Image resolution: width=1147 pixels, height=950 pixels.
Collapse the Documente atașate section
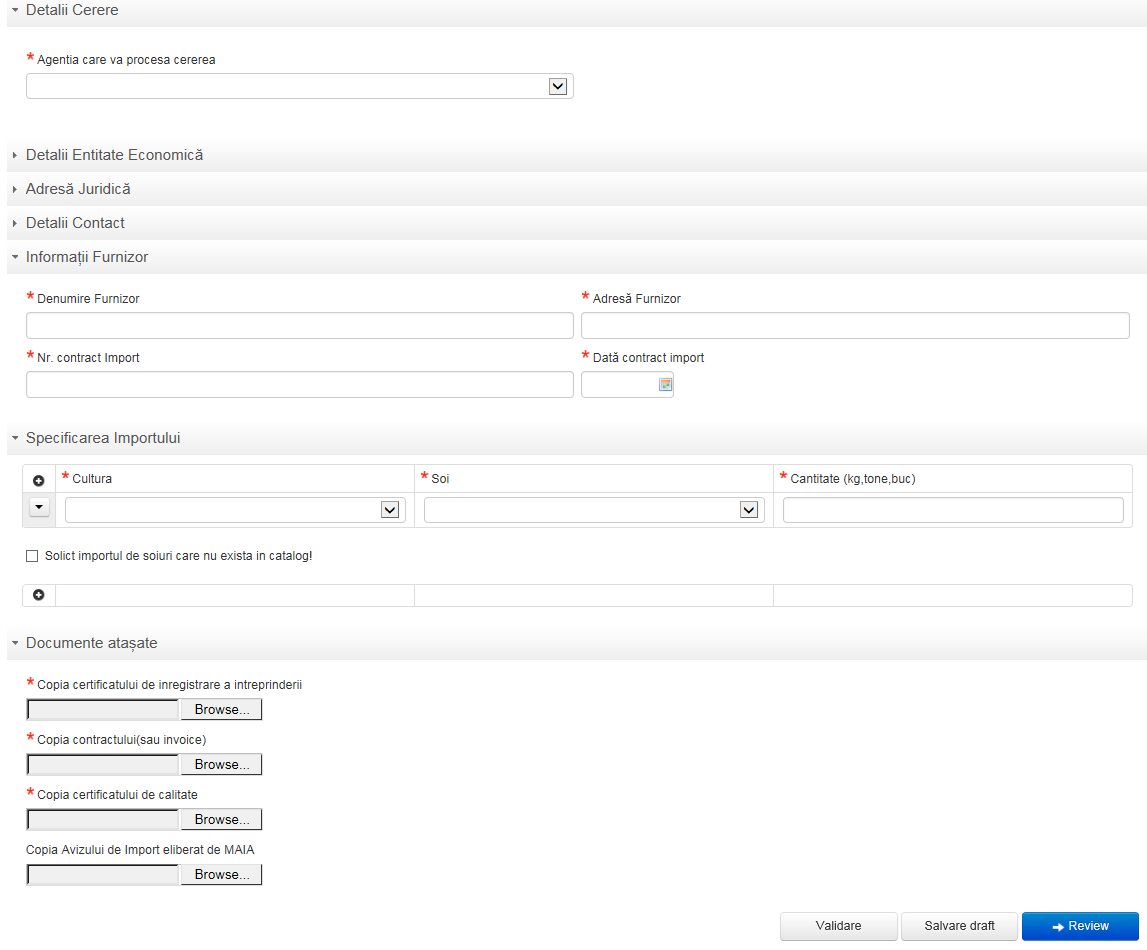click(x=91, y=643)
